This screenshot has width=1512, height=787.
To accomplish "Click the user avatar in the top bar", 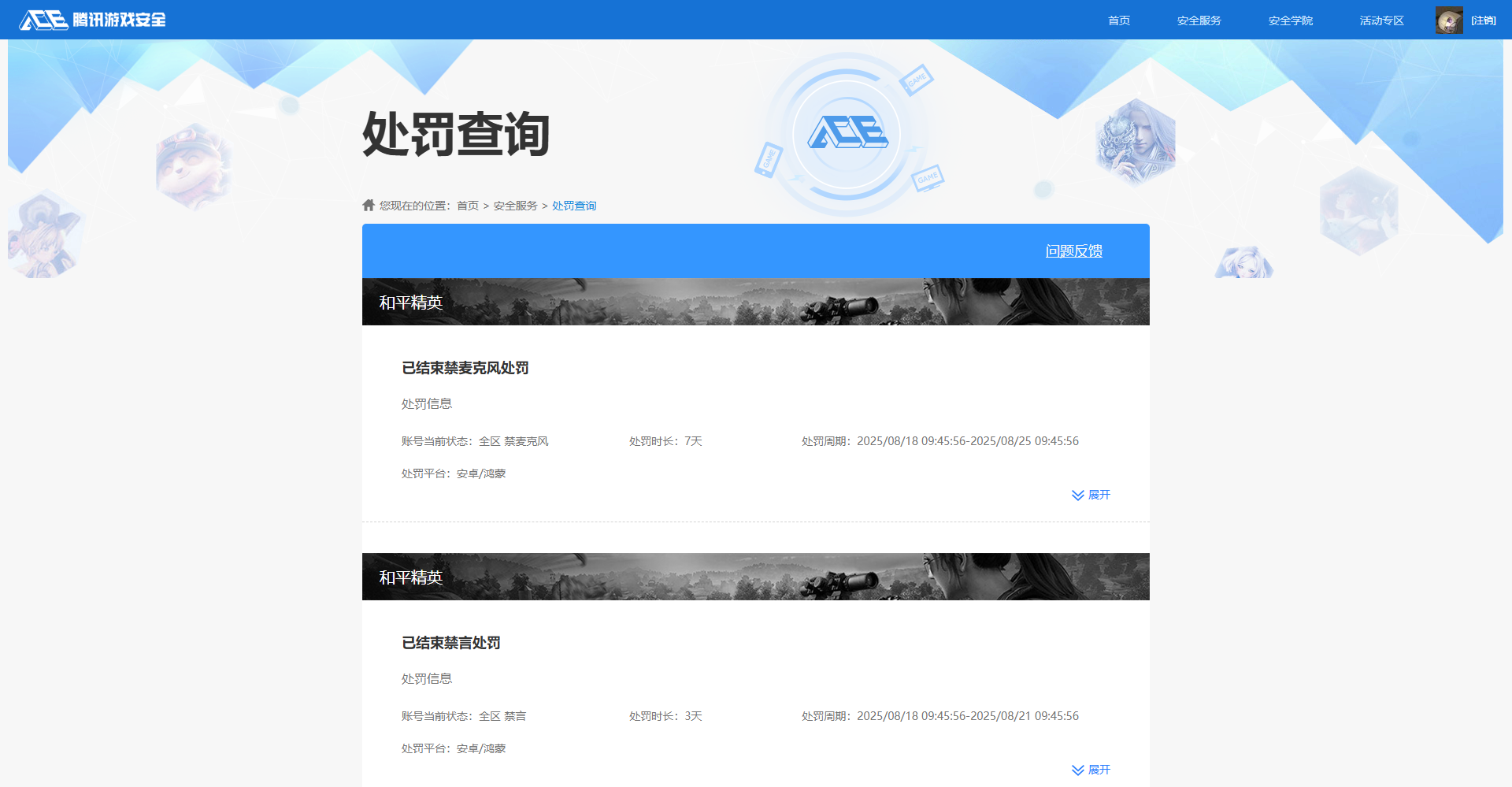I will pos(1449,19).
